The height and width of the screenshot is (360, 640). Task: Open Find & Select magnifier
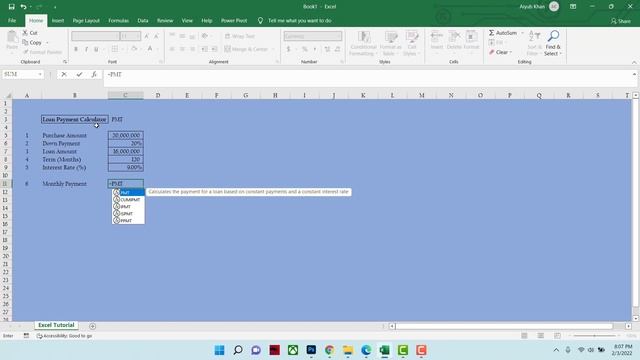pyautogui.click(x=553, y=43)
